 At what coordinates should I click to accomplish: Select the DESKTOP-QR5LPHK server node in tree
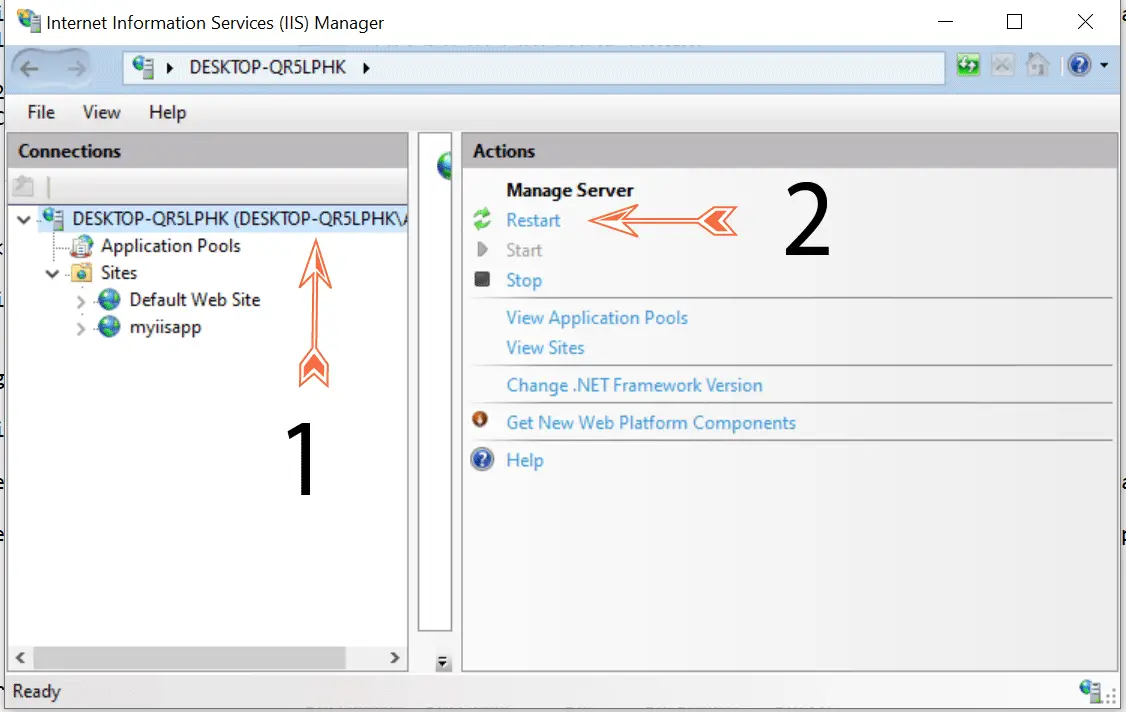pyautogui.click(x=239, y=218)
